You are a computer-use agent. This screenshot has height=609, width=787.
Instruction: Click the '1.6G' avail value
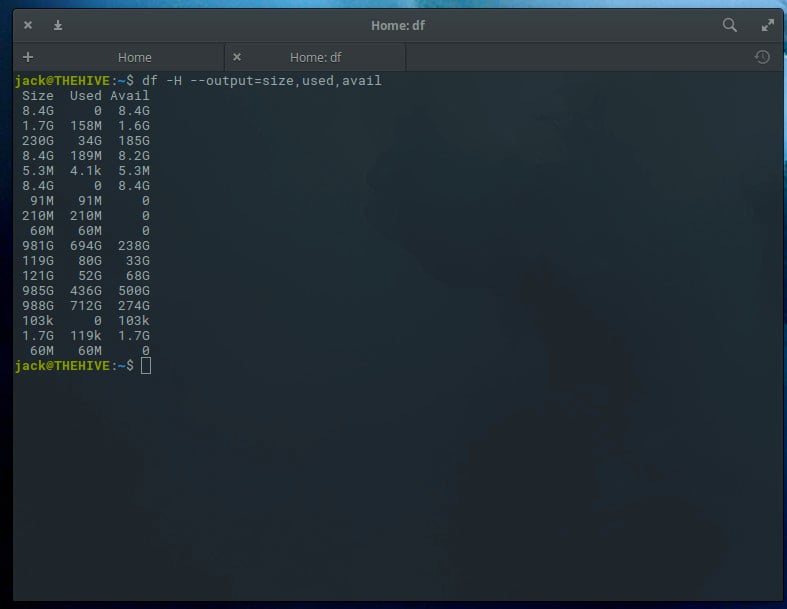point(134,126)
